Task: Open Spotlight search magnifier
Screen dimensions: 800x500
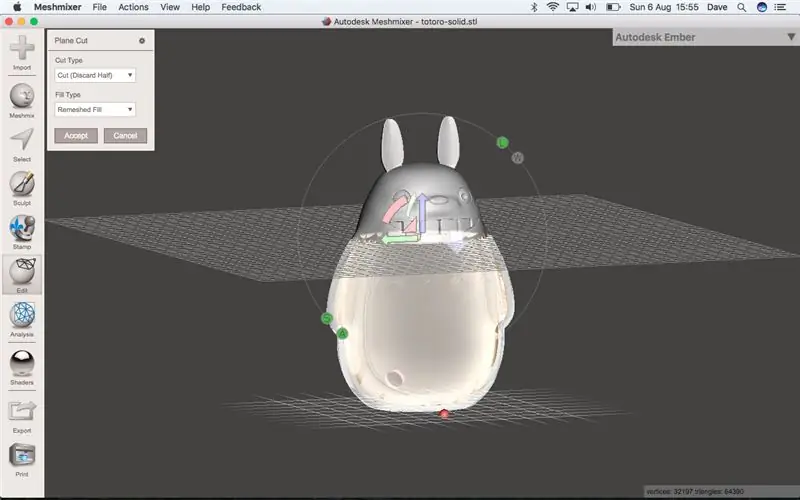Action: coord(741,7)
